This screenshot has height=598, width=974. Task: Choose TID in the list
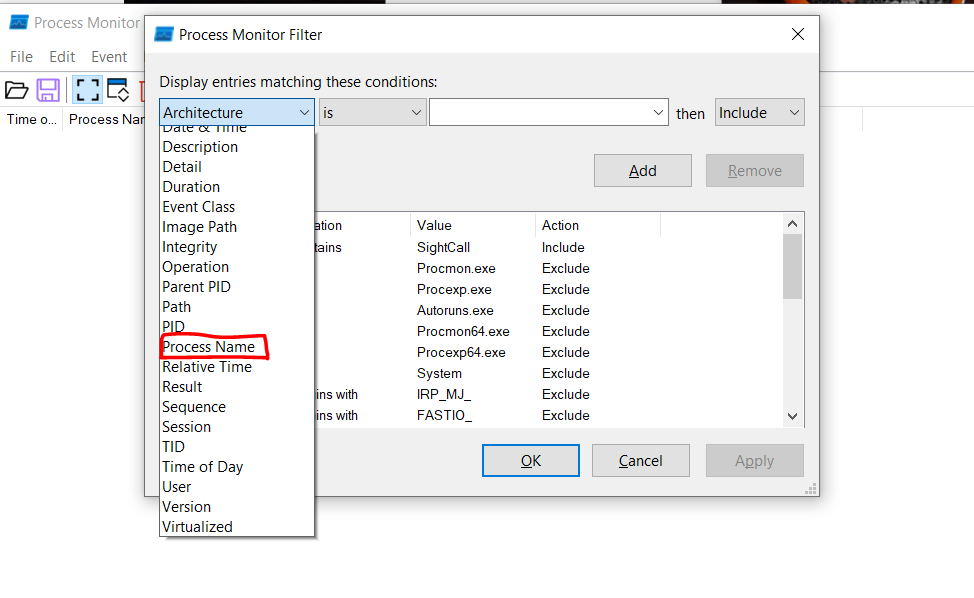tap(237, 446)
